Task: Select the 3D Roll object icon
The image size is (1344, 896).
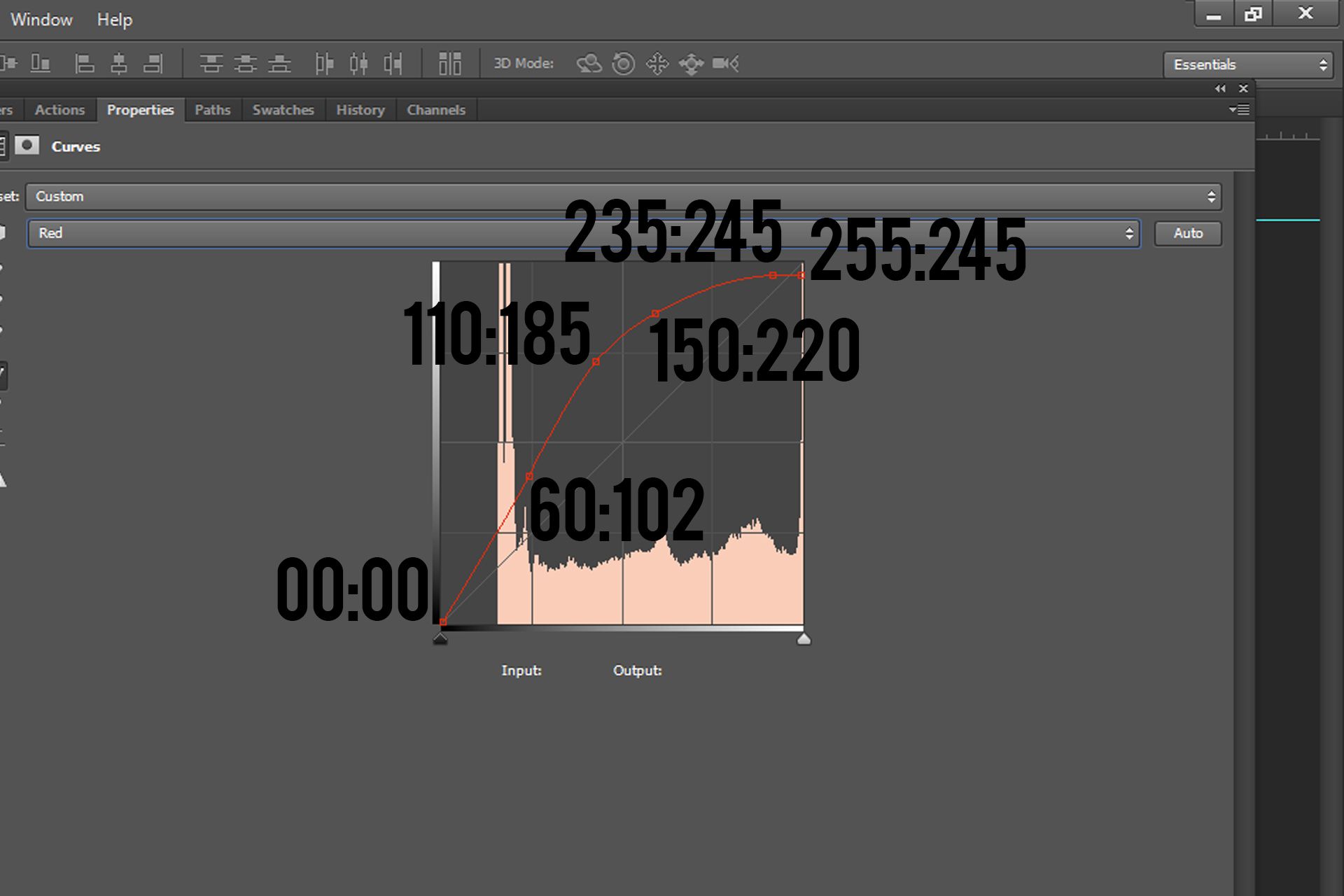Action: point(623,64)
